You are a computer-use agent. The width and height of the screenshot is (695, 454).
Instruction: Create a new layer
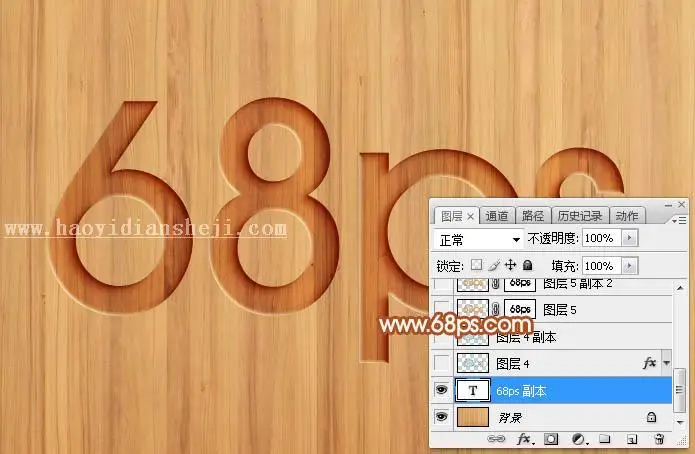(632, 439)
